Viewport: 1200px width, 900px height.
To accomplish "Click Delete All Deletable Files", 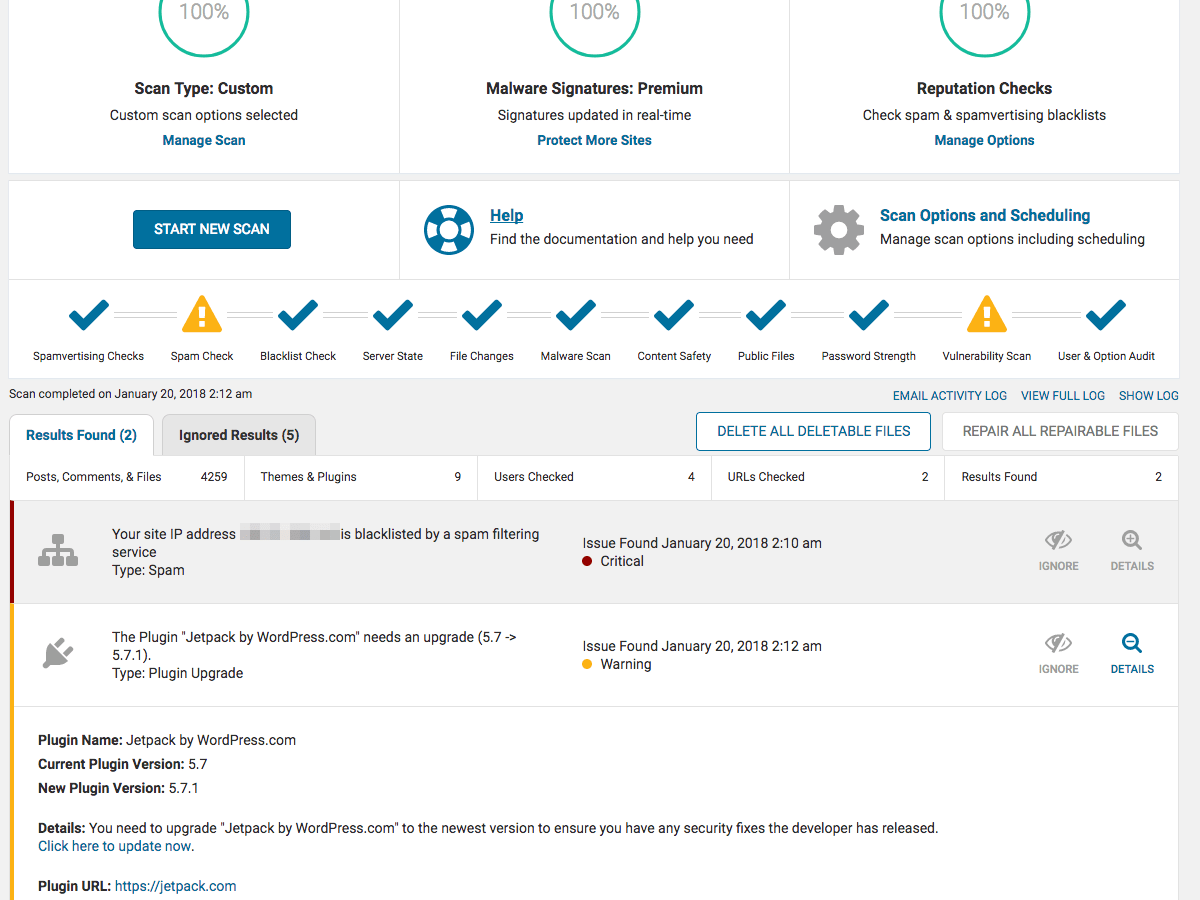I will tap(812, 431).
